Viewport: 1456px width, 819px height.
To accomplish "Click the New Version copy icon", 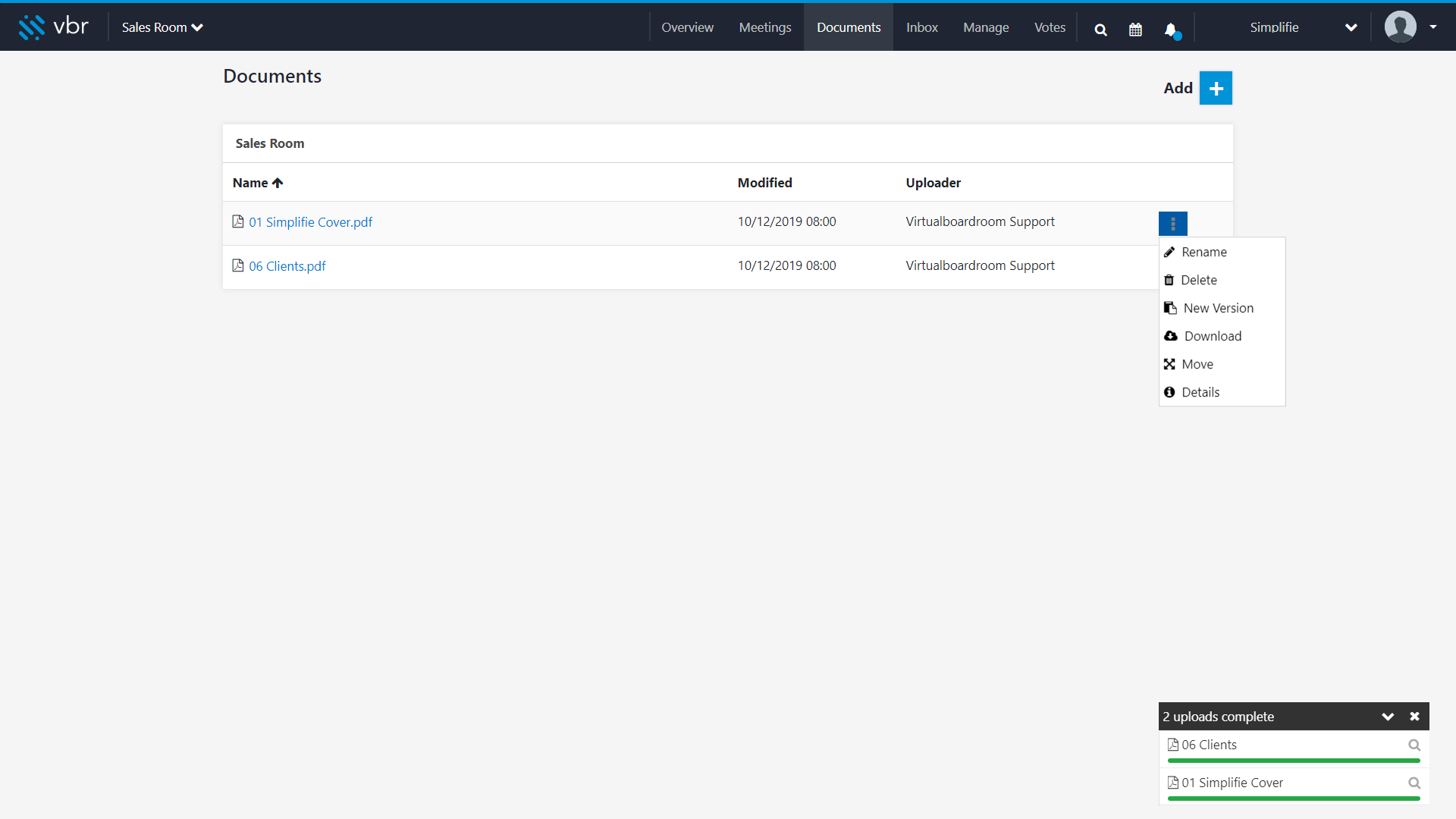I will (x=1170, y=308).
